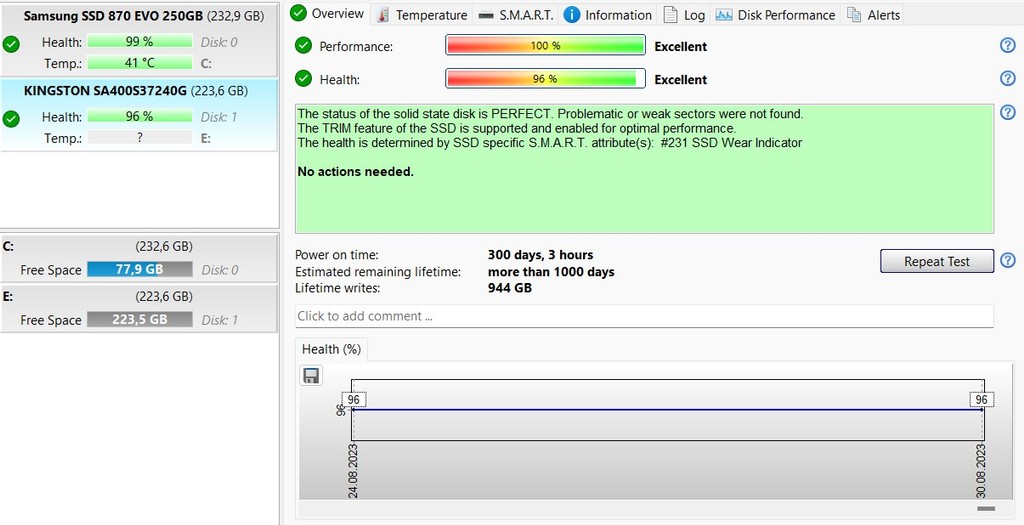Click the Performance green checkmark icon

[303, 45]
